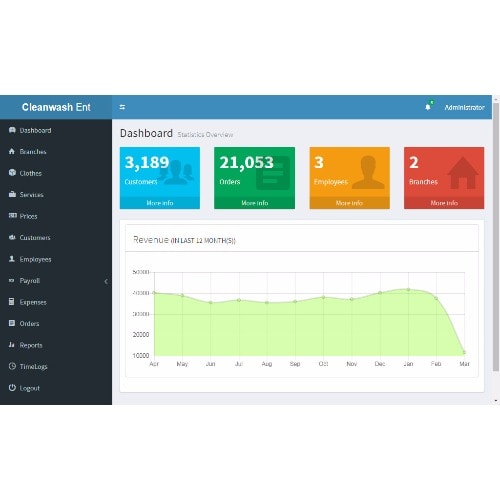The image size is (500, 500).
Task: Click More info on Employees card
Action: pyautogui.click(x=349, y=203)
